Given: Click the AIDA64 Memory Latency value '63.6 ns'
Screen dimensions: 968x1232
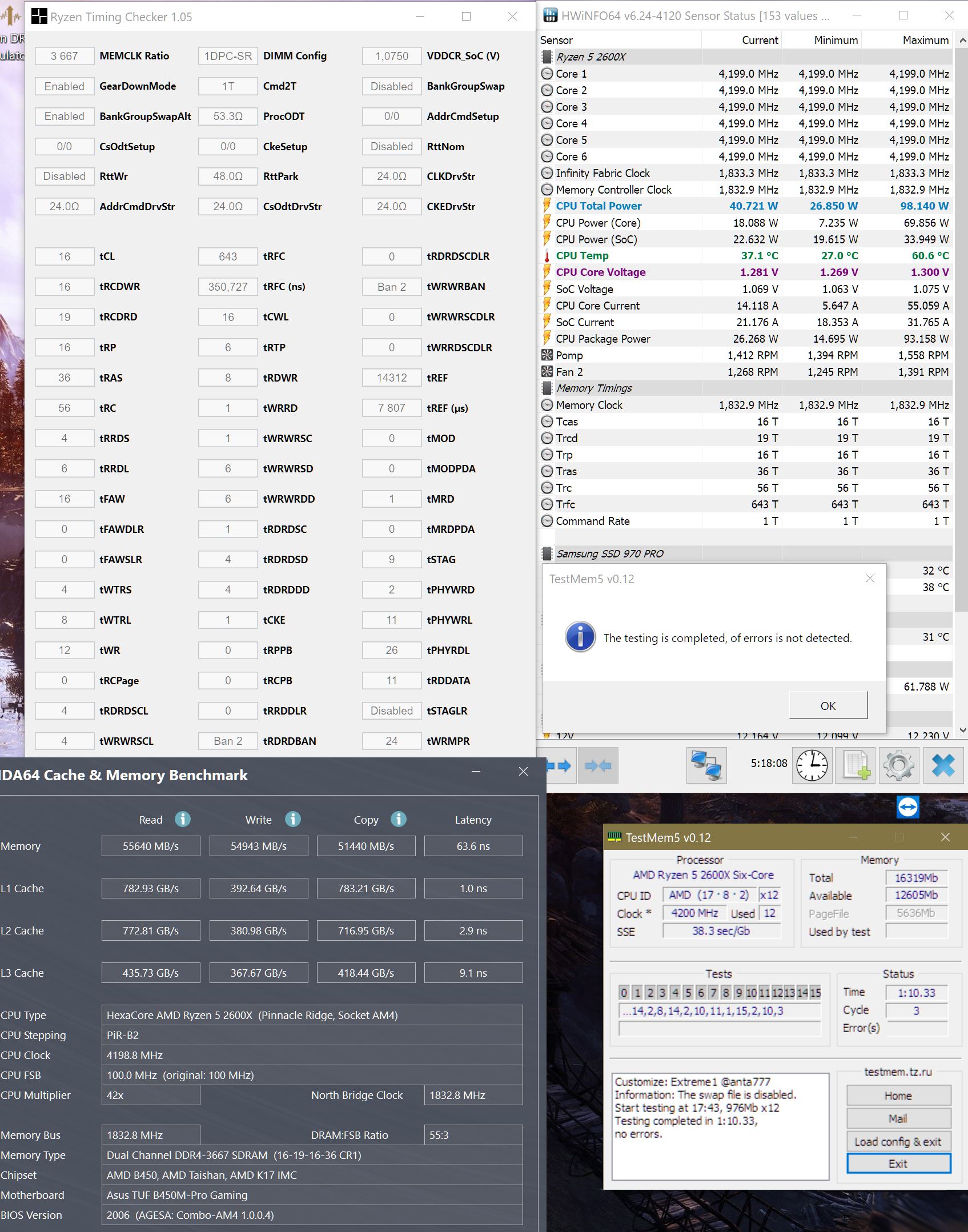Looking at the screenshot, I should coord(473,846).
